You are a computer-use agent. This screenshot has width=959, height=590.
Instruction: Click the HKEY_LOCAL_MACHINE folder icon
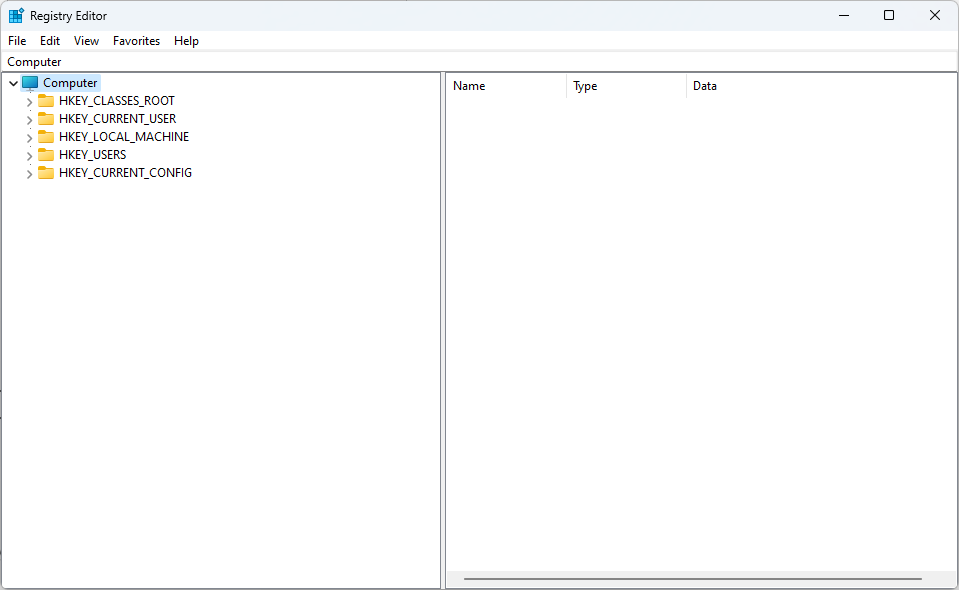[46, 137]
